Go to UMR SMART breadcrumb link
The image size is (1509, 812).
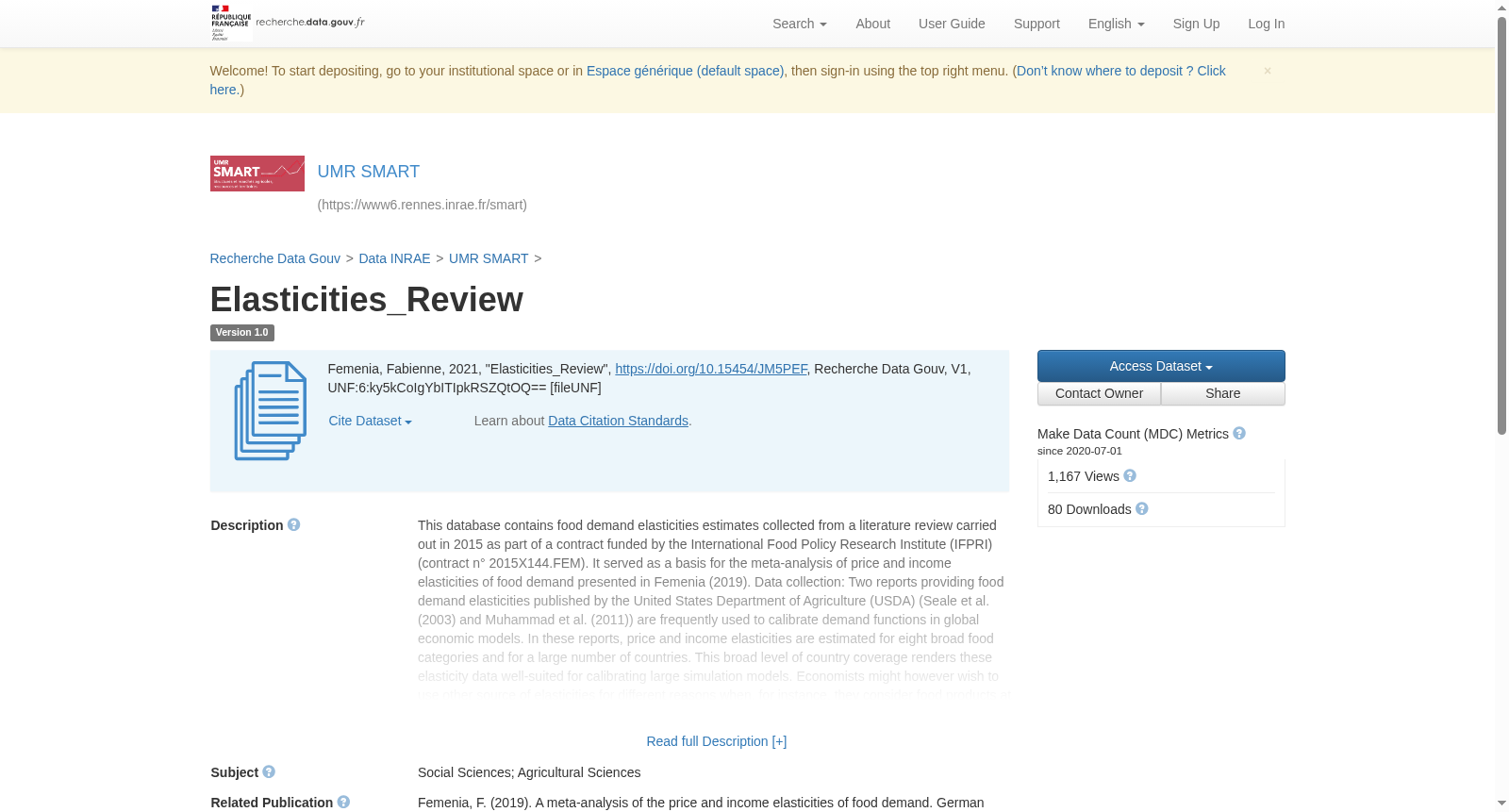489,258
